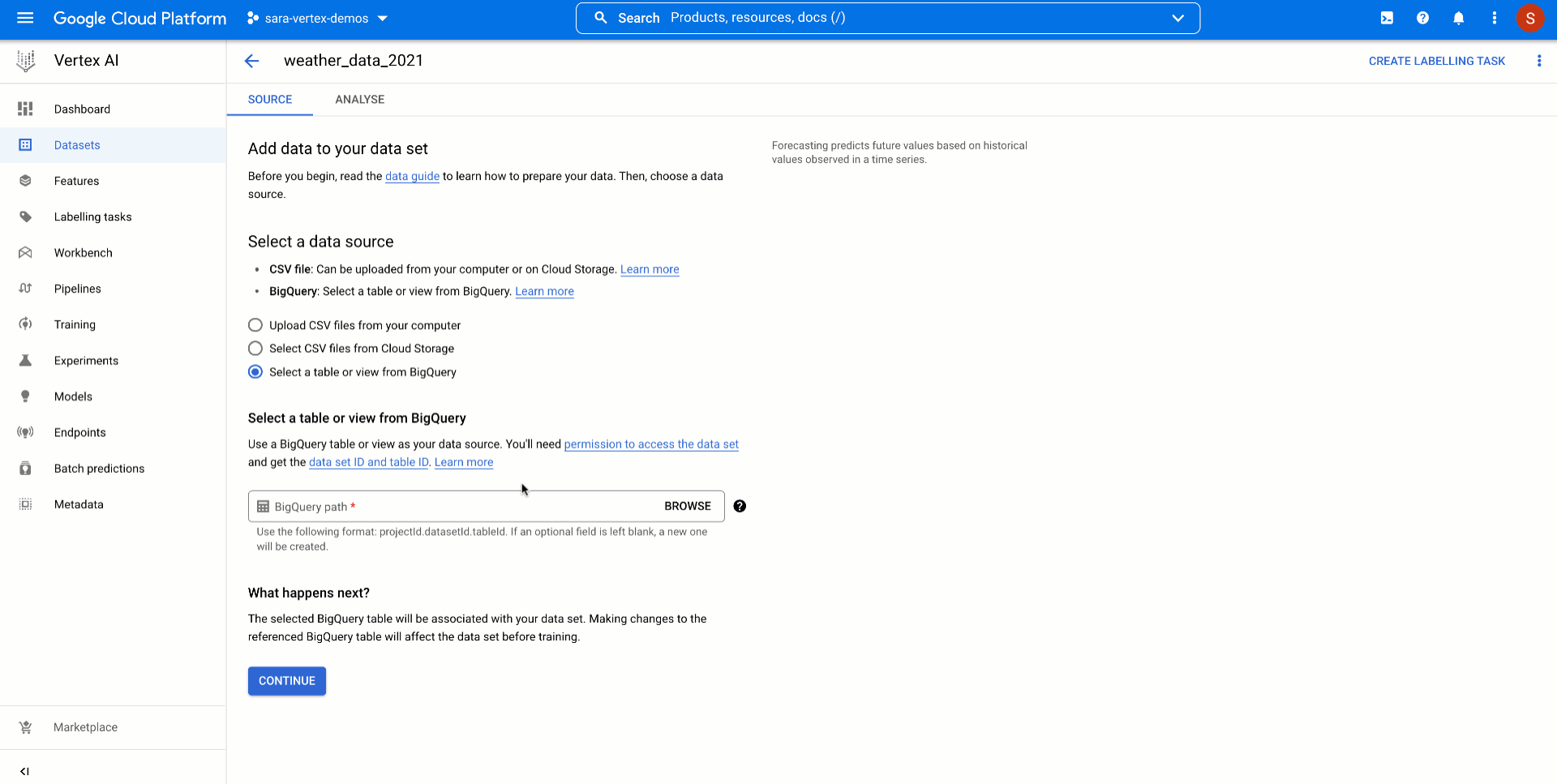
Task: Click the Features sidebar icon
Action: 25,181
